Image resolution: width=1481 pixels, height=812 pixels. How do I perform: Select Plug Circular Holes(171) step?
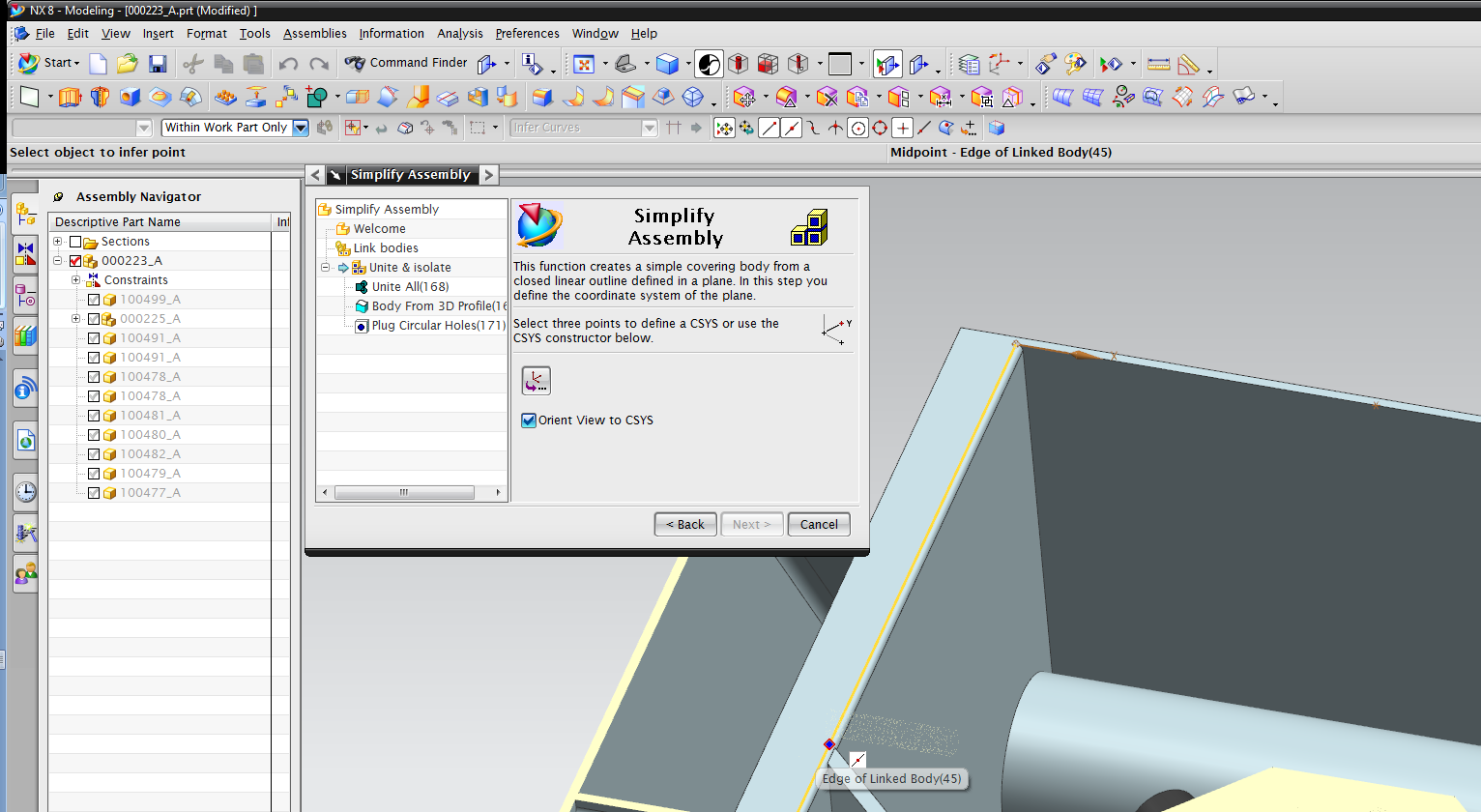(438, 326)
